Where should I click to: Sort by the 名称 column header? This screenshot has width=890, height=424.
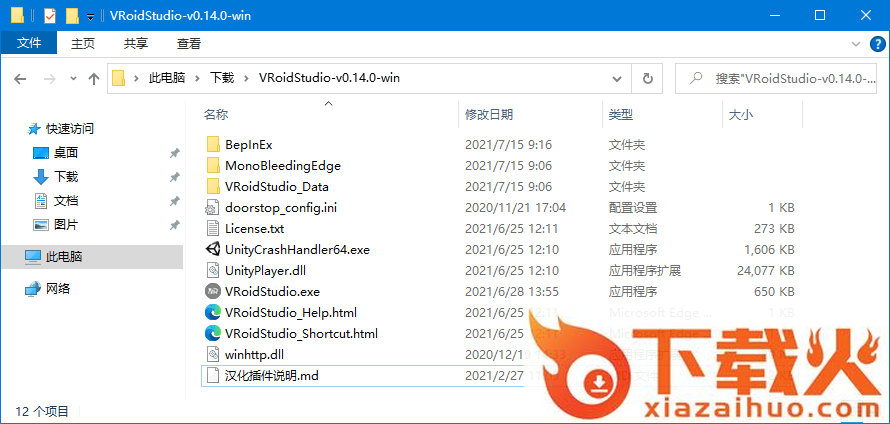[x=216, y=115]
